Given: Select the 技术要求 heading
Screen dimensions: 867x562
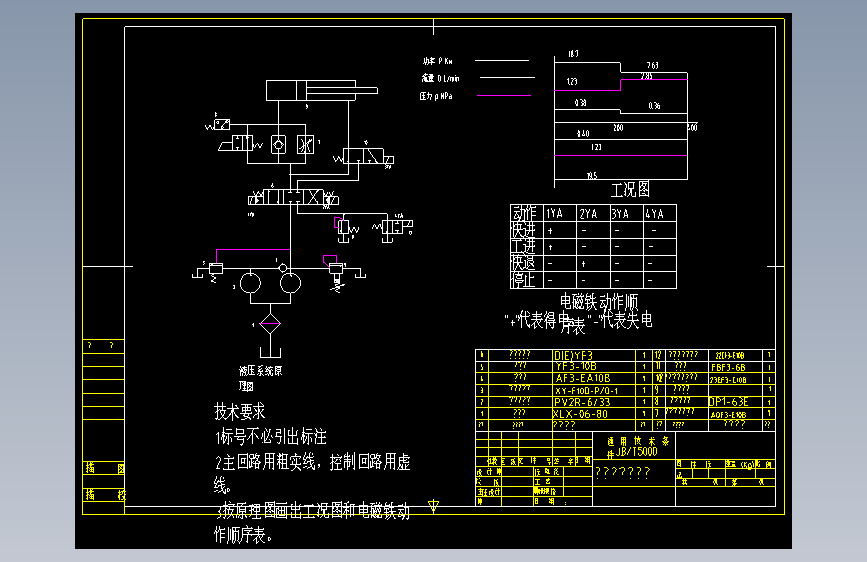Looking at the screenshot, I should [x=239, y=411].
